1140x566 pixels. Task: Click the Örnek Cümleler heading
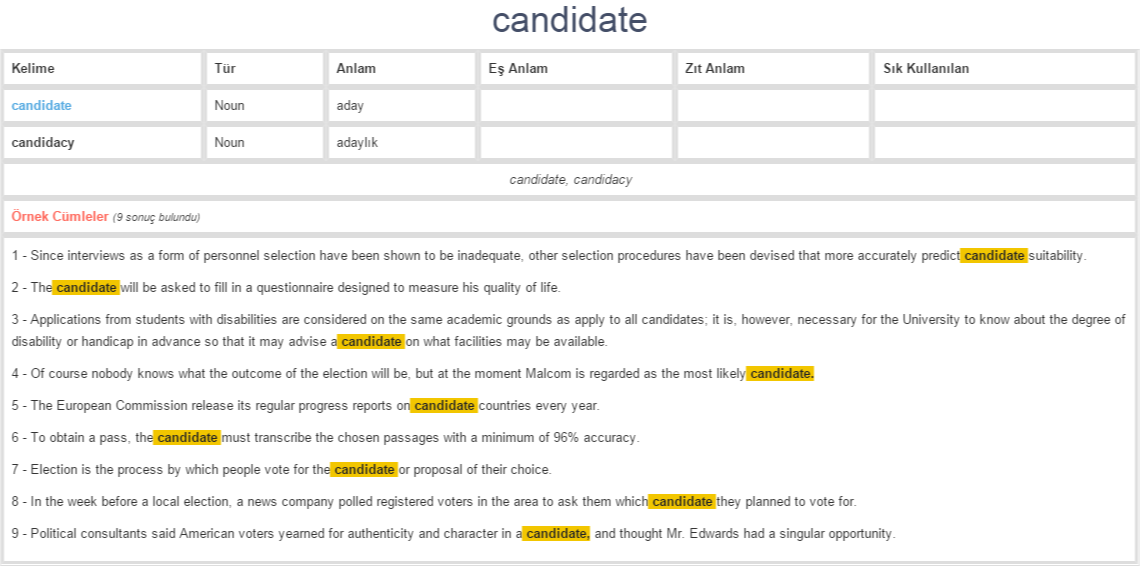(x=59, y=216)
